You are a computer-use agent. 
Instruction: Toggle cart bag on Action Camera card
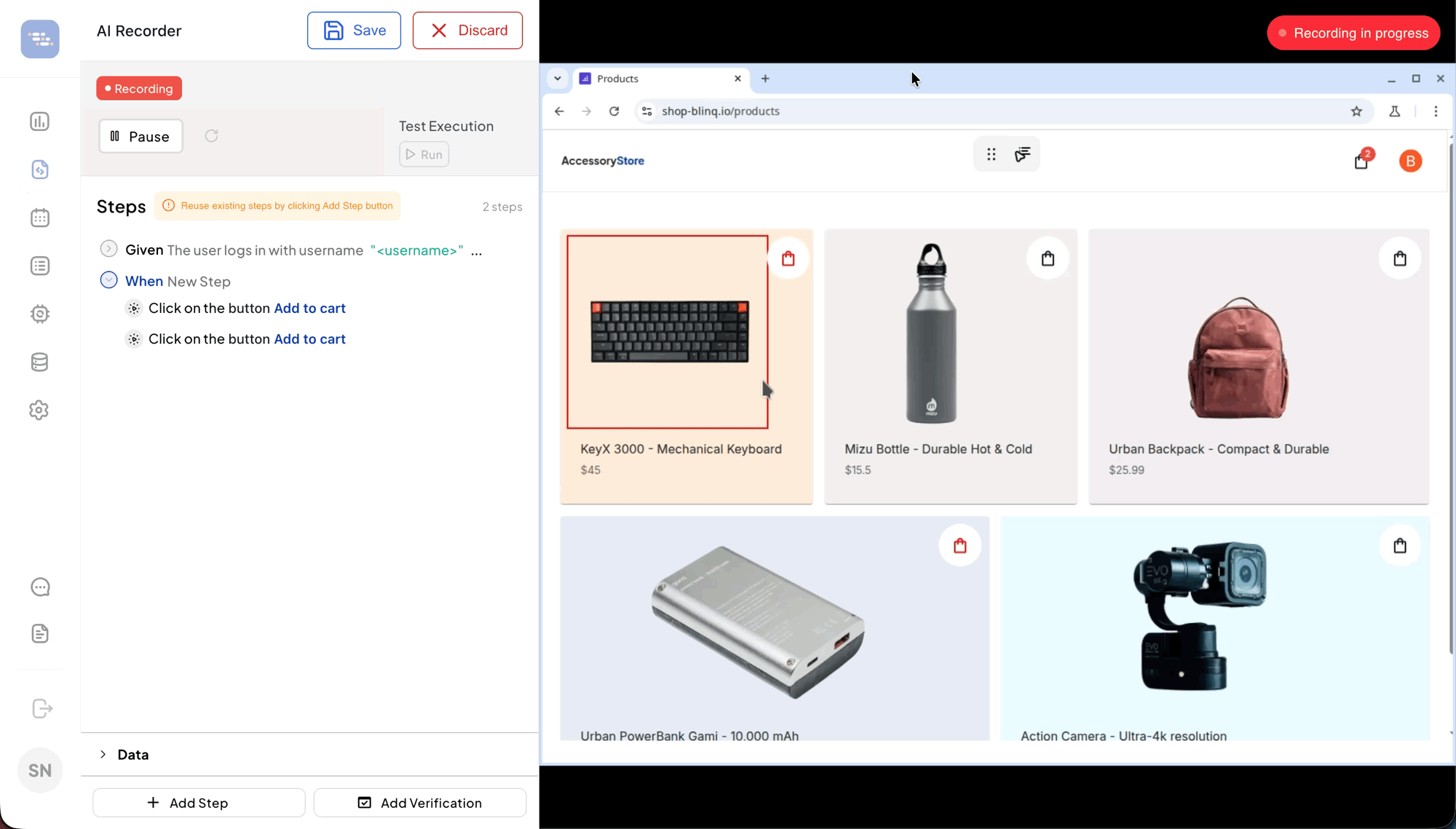(x=1399, y=546)
